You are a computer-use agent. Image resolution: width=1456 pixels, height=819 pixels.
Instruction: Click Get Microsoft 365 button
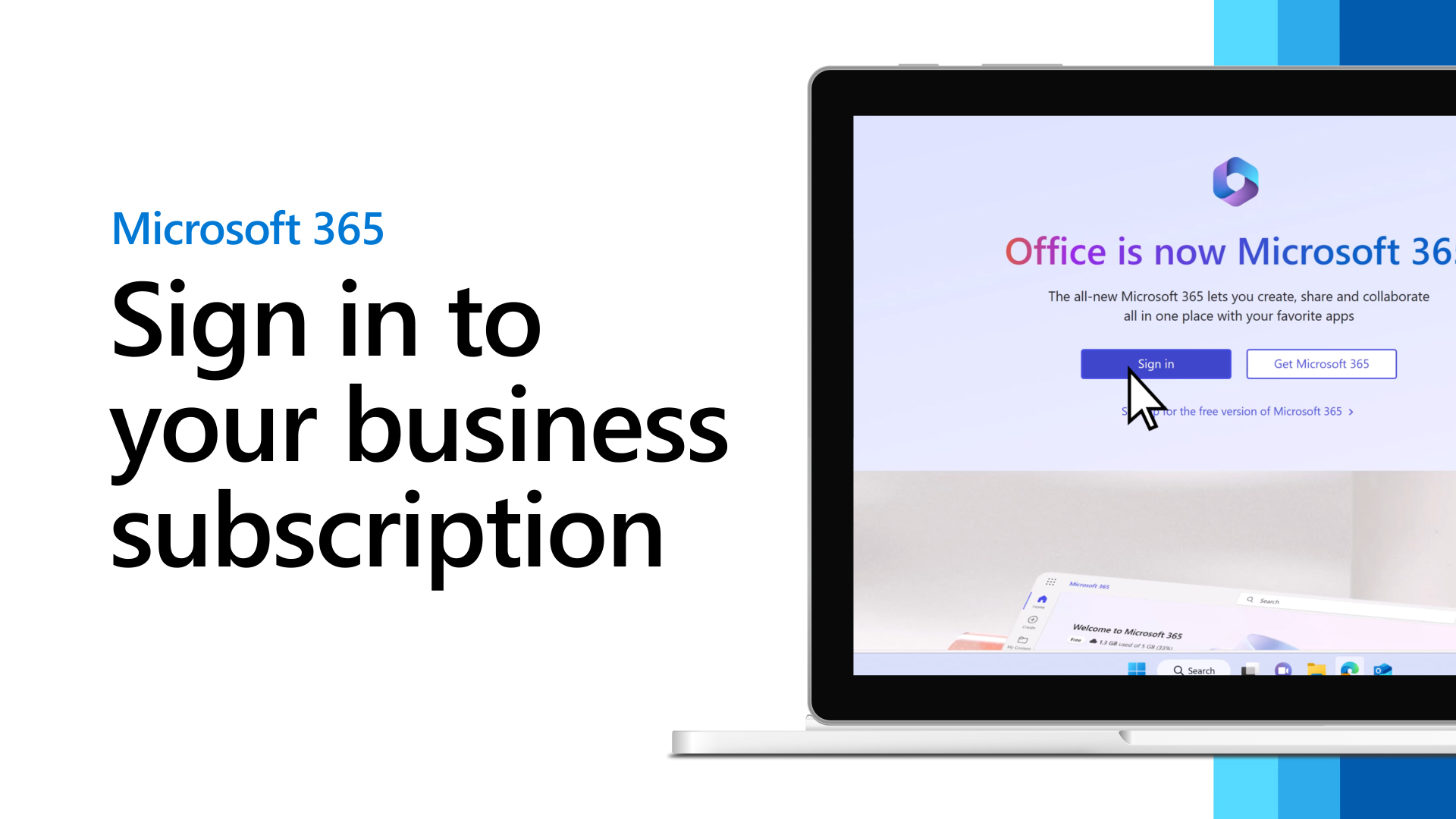(x=1321, y=363)
